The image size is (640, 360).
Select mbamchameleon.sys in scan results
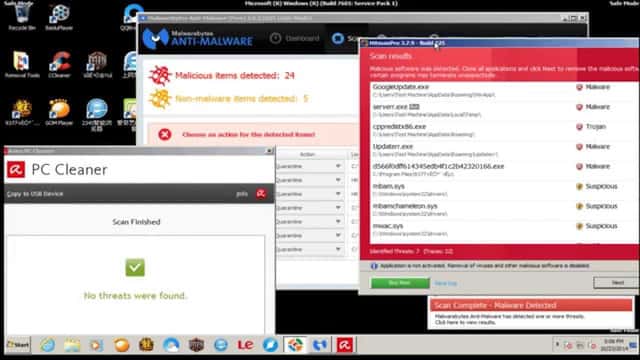(x=504, y=209)
